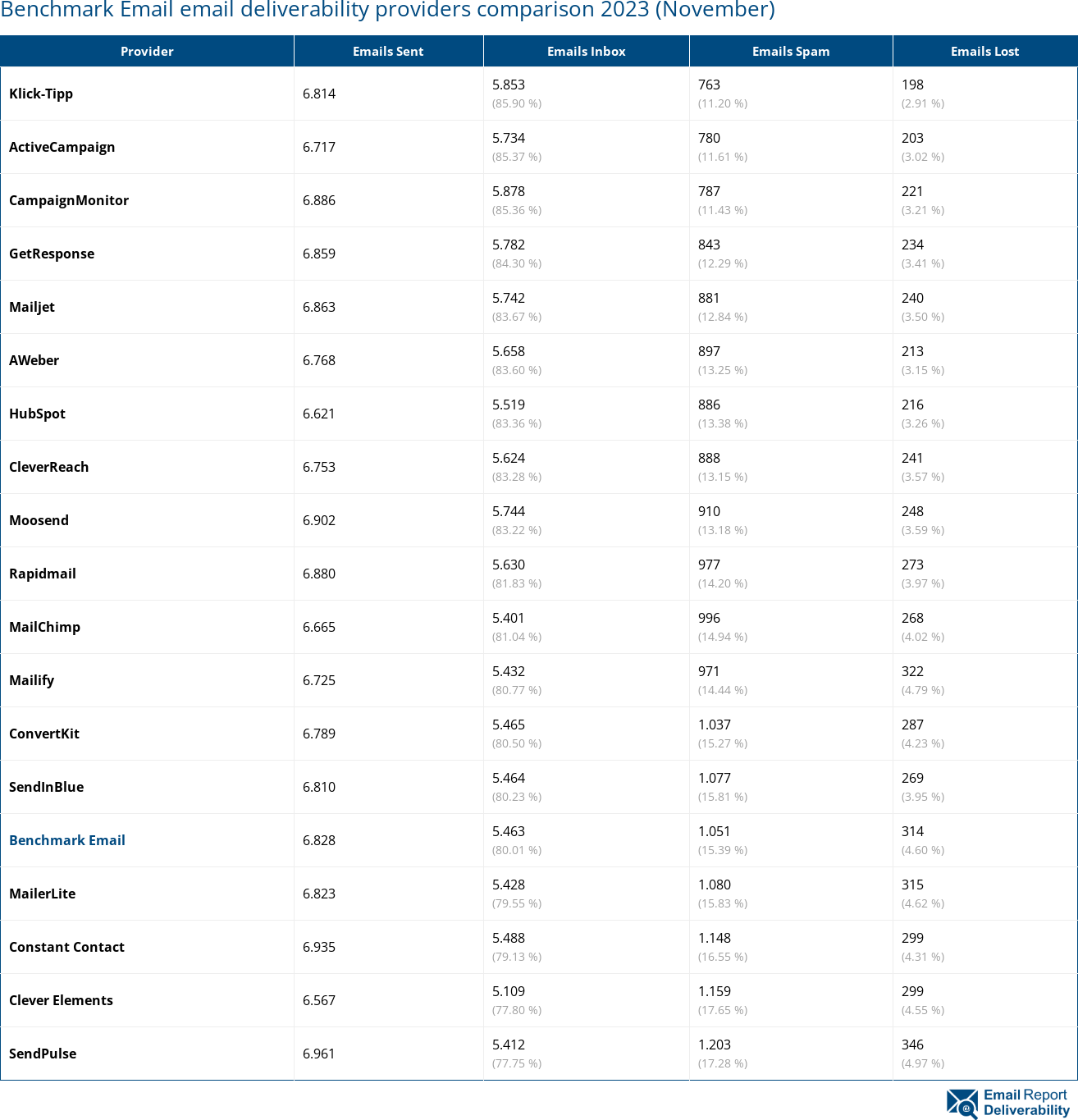Image resolution: width=1078 pixels, height=1120 pixels.
Task: Click Clever Elements inbox value 5.109
Action: (x=509, y=991)
